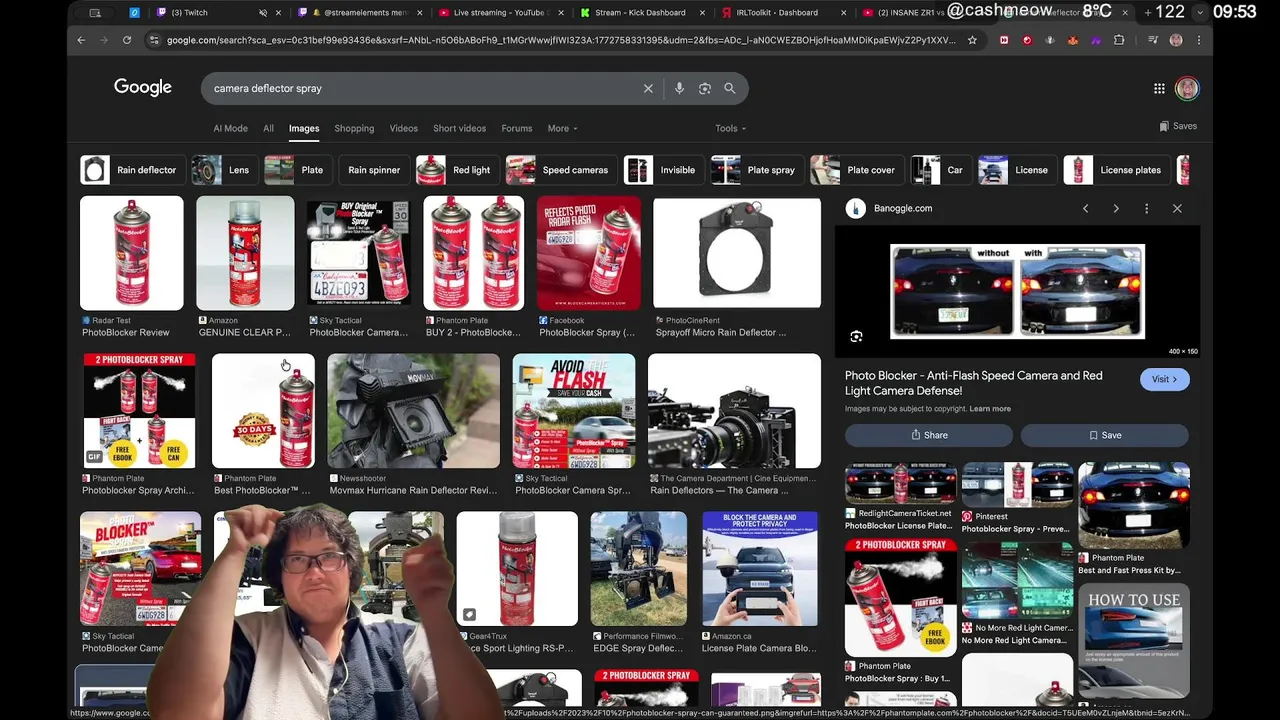Open the Google apps grid

[1159, 88]
